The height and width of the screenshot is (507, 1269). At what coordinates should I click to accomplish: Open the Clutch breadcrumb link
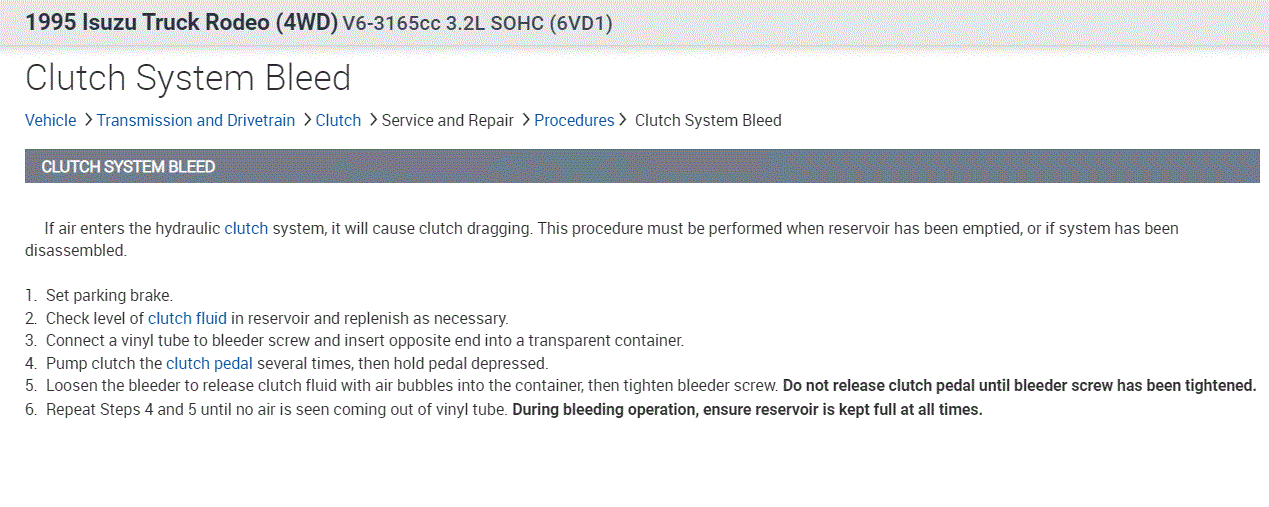coord(338,120)
